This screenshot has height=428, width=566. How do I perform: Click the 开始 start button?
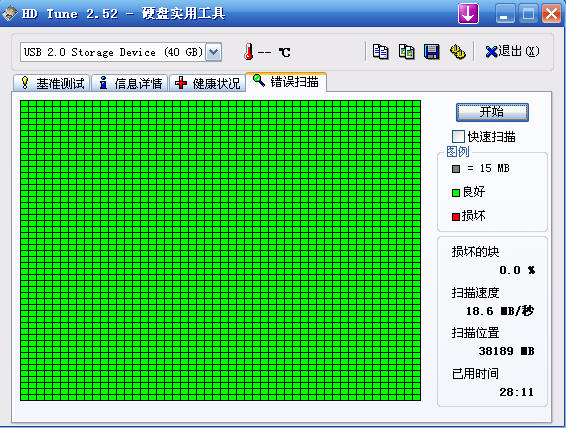[x=492, y=112]
